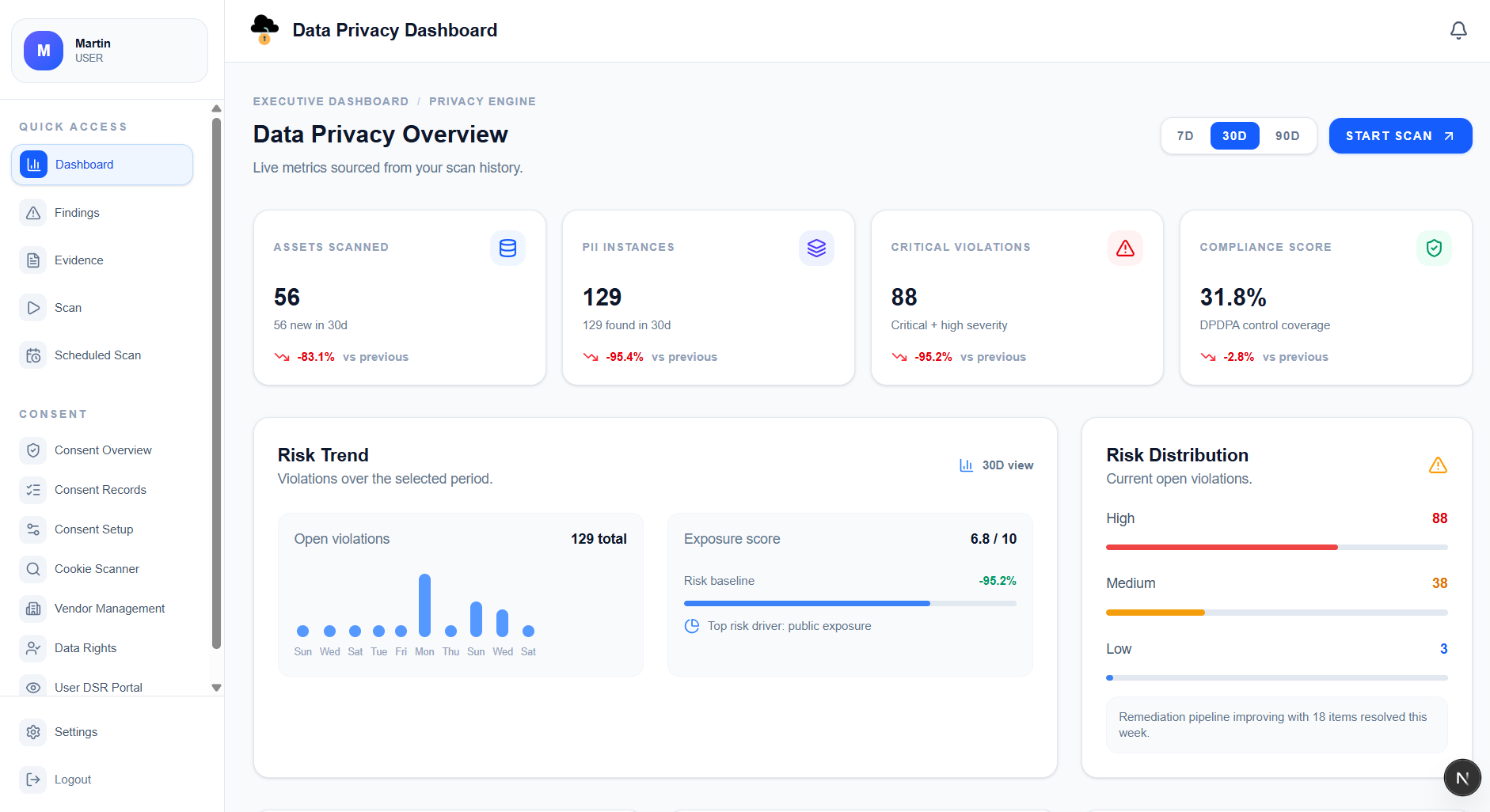Viewport: 1490px width, 812px height.
Task: Click the Logout arrow icon
Action: pos(33,780)
